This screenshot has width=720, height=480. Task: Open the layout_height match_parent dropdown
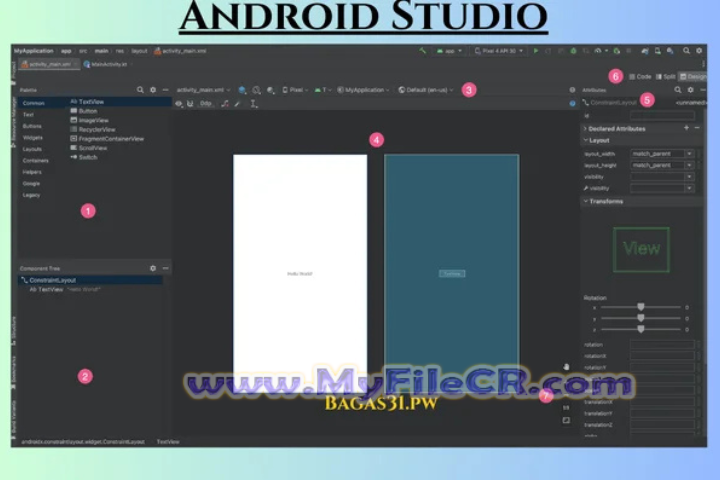click(x=662, y=165)
